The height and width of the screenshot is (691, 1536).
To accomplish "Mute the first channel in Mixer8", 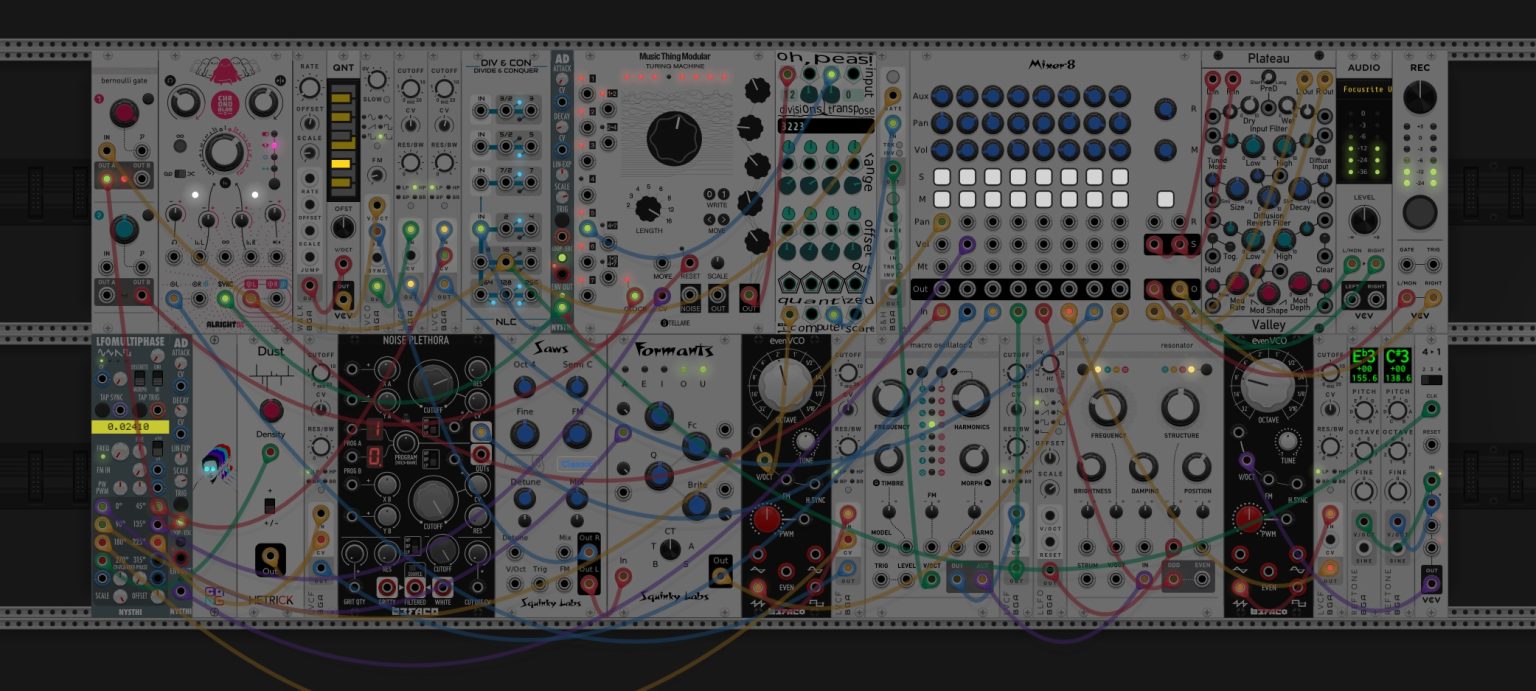I will click(941, 199).
